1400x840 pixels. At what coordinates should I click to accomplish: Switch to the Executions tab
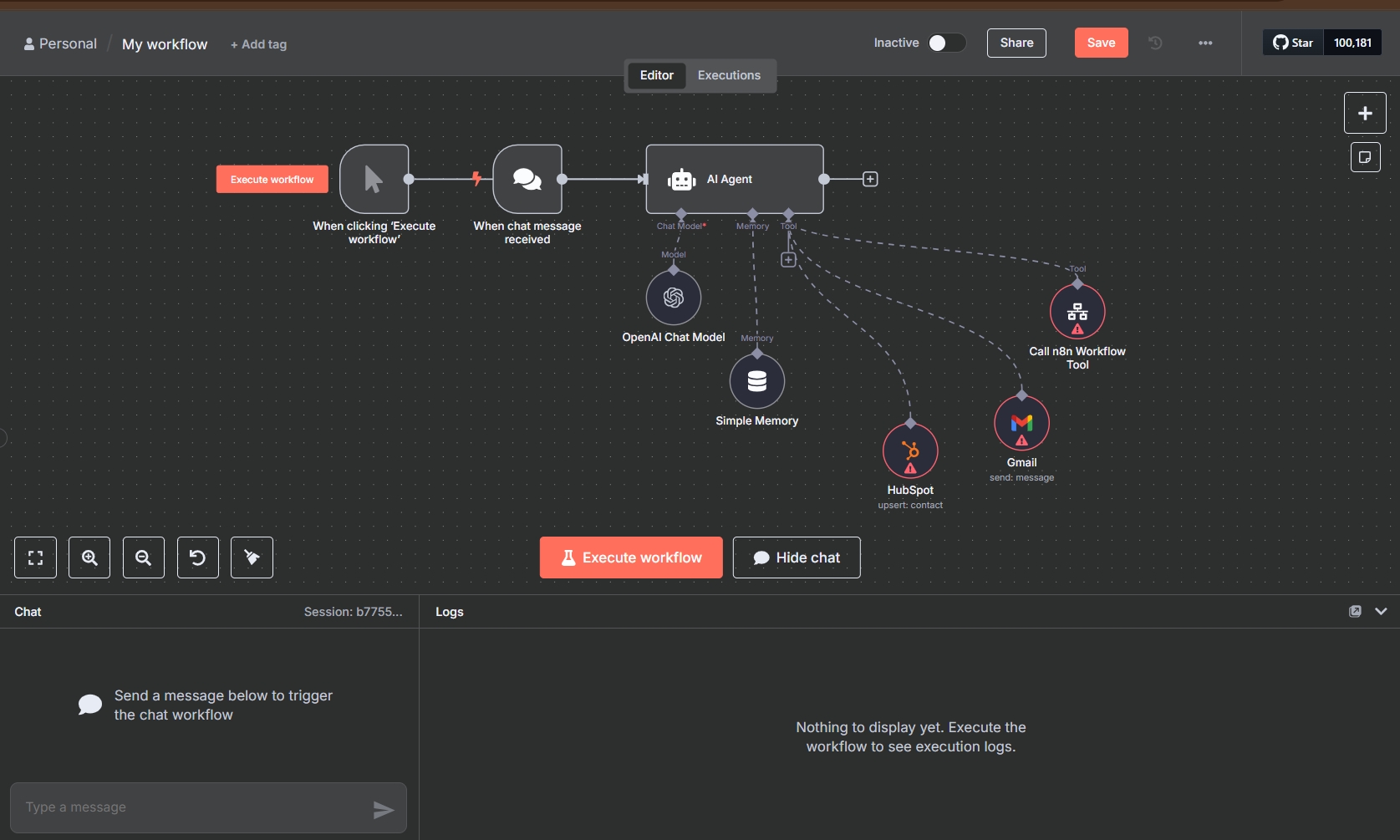pyautogui.click(x=729, y=75)
